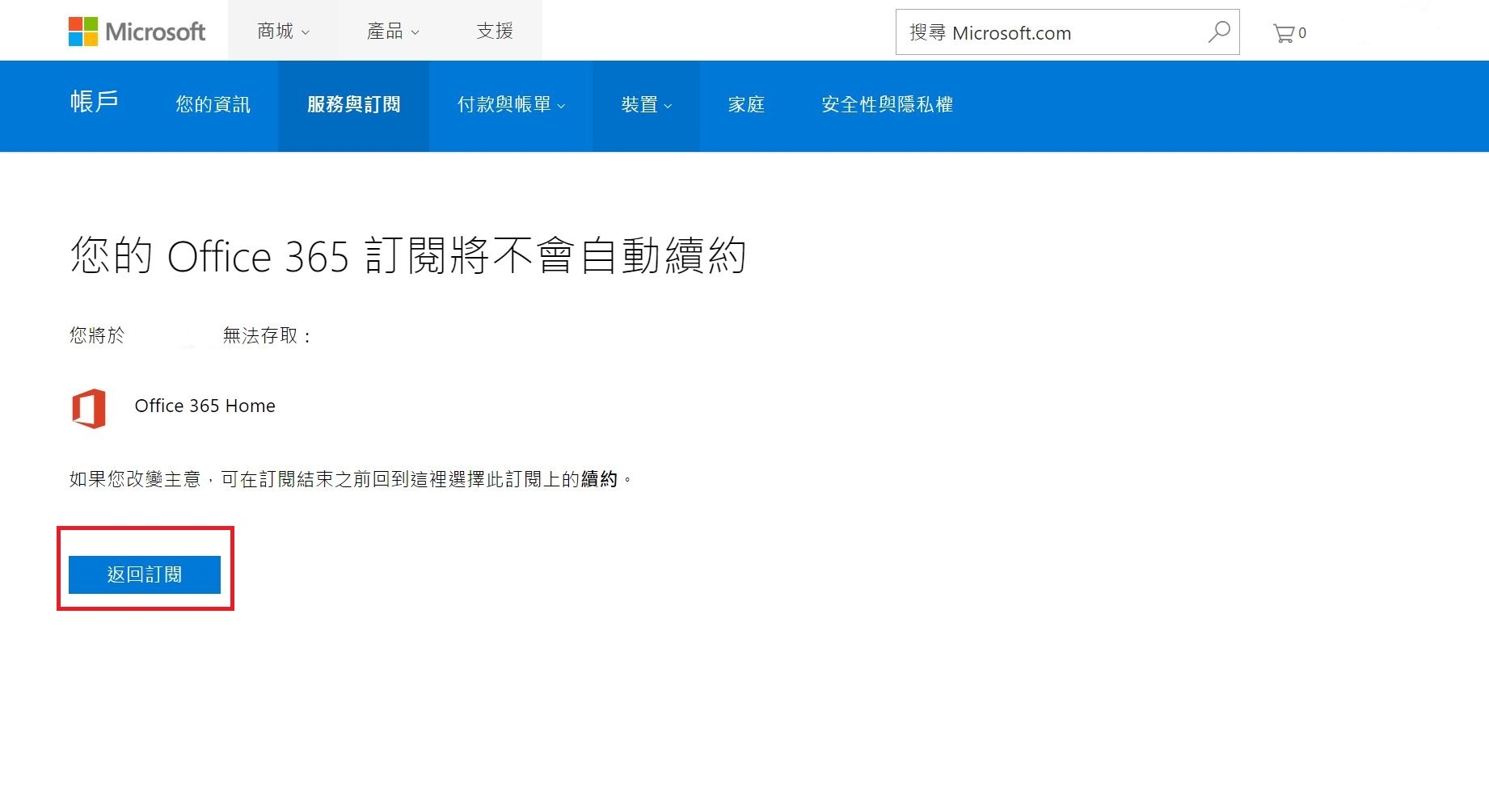The height and width of the screenshot is (812, 1489).
Task: Open the 家庭 tab
Action: tap(746, 104)
